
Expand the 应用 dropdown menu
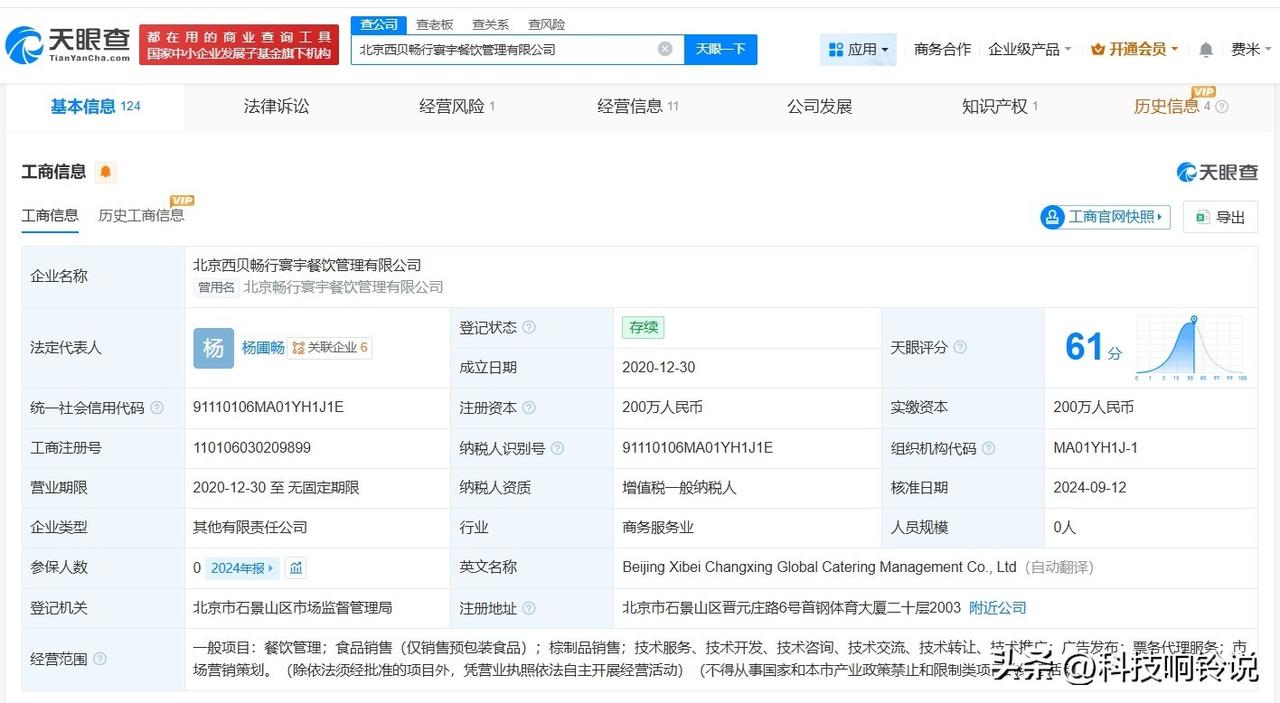point(858,49)
